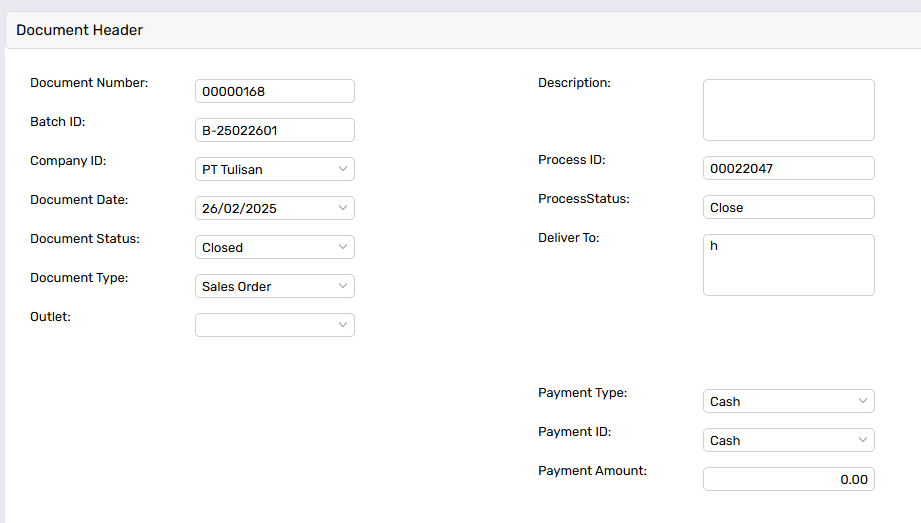Viewport: 921px width, 523px height.
Task: Click the Document Header panel title
Action: pos(79,30)
